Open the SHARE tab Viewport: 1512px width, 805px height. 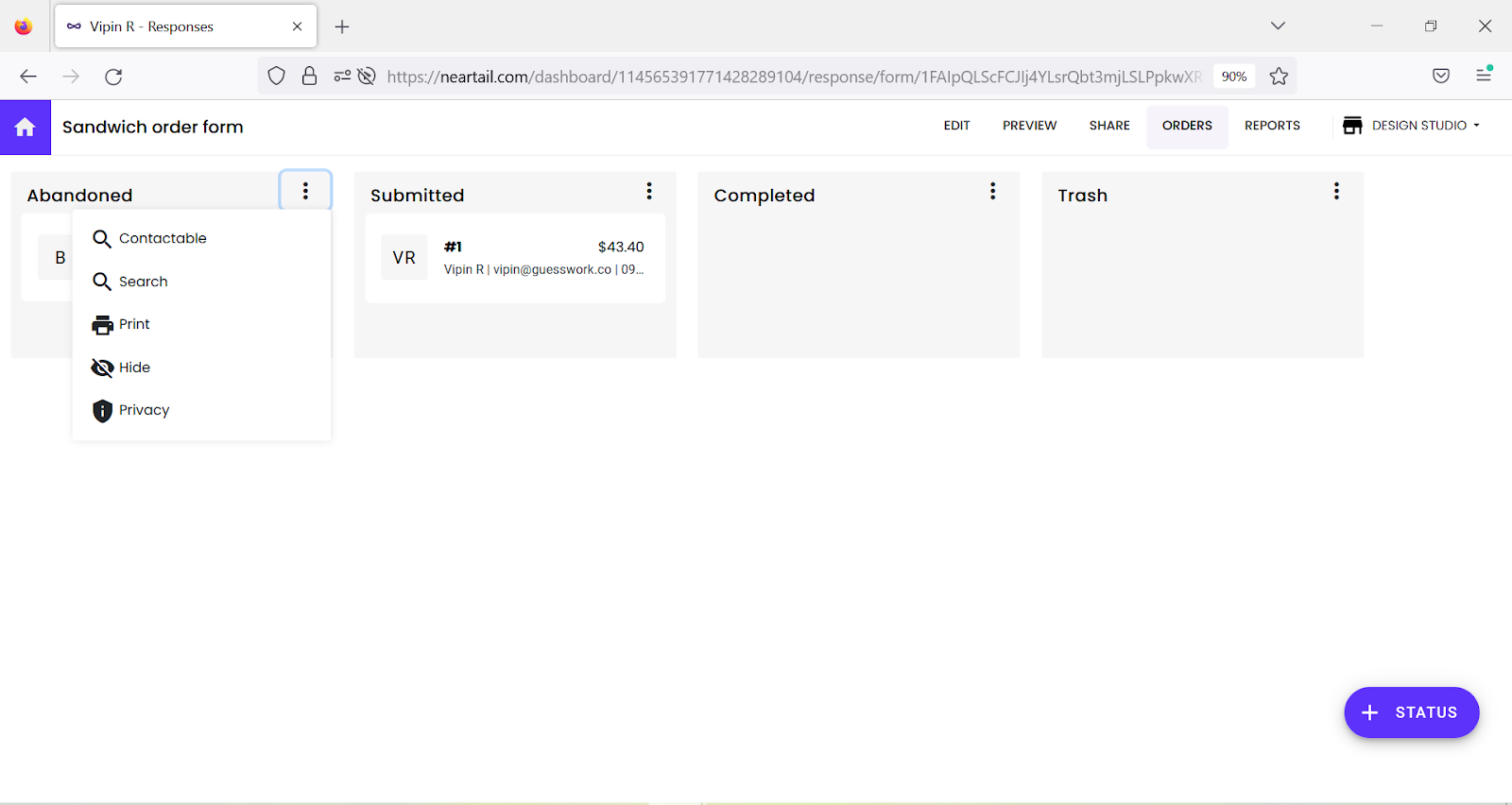[1109, 126]
